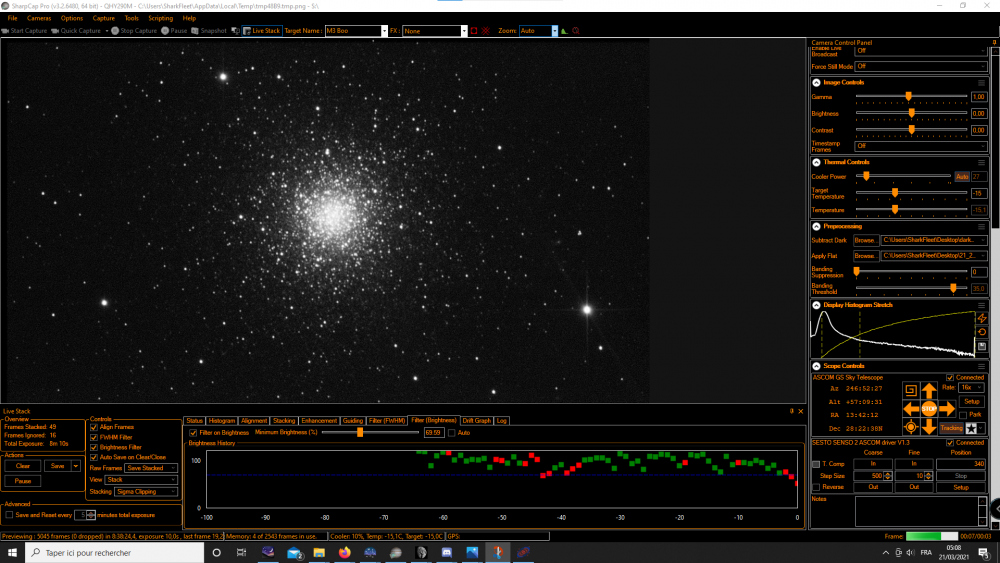Screen dimensions: 1000x563
Task: Click the auto-stretch lightning bolt icon
Action: (982, 318)
